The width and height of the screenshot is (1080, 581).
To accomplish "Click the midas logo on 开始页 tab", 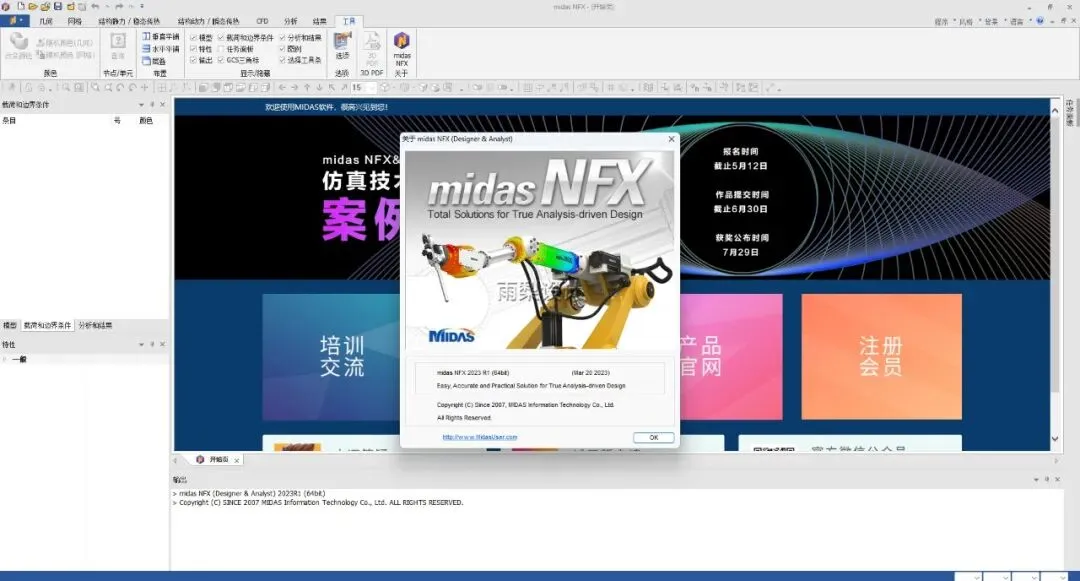I will (x=200, y=459).
